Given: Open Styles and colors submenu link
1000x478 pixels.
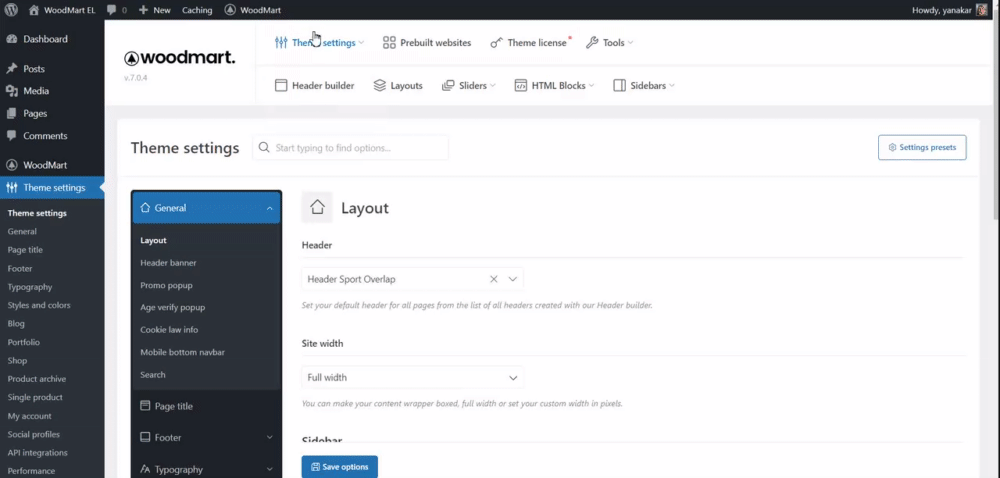Looking at the screenshot, I should coord(39,305).
